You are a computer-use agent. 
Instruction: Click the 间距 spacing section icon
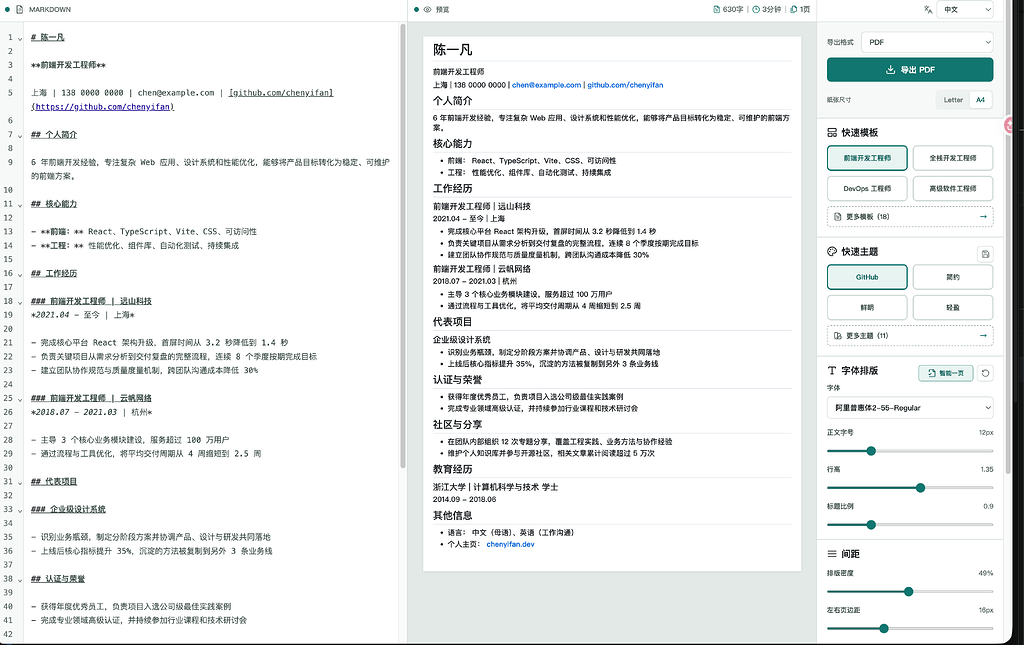[832, 554]
